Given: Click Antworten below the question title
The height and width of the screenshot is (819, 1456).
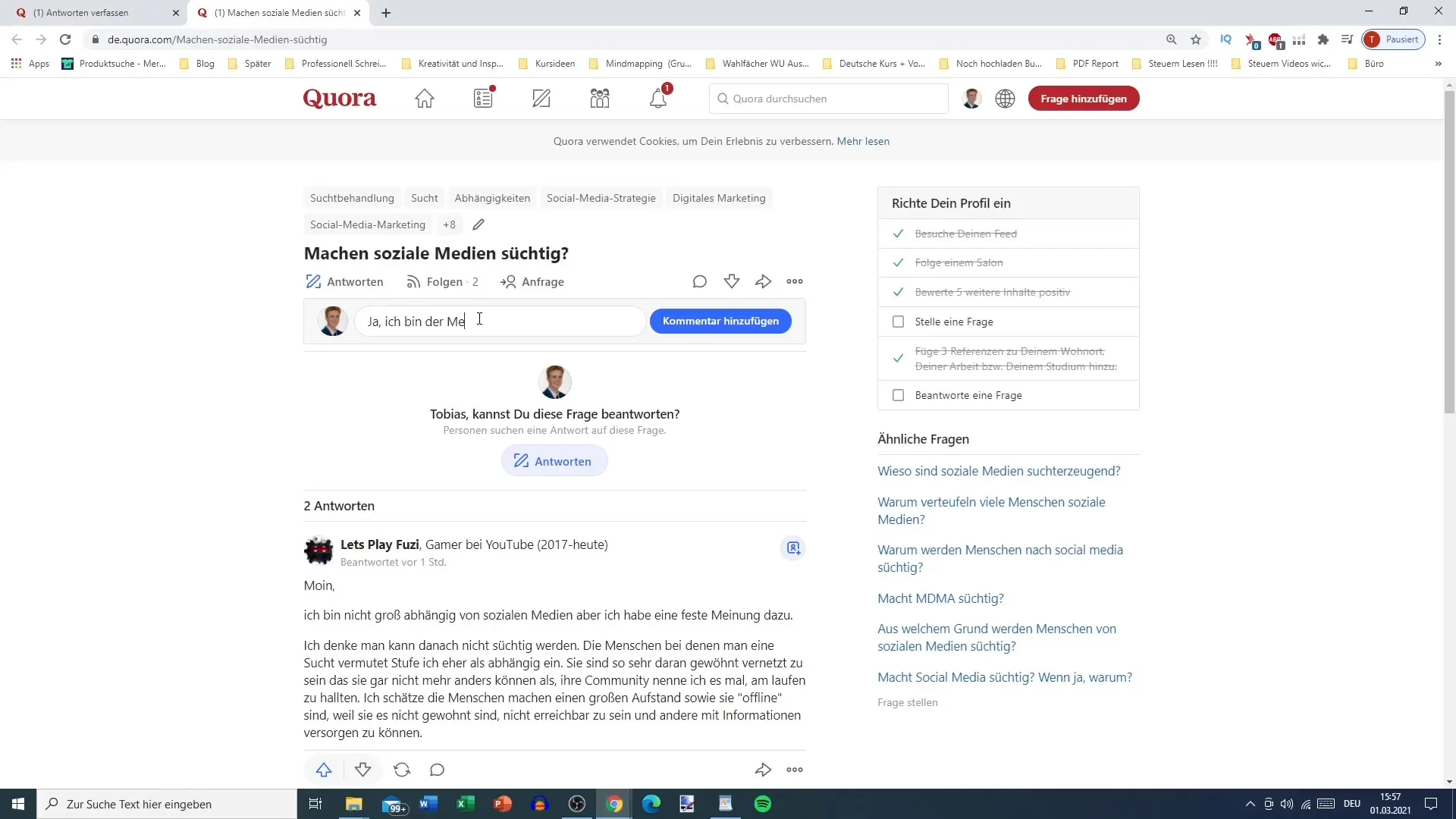Looking at the screenshot, I should tap(344, 281).
